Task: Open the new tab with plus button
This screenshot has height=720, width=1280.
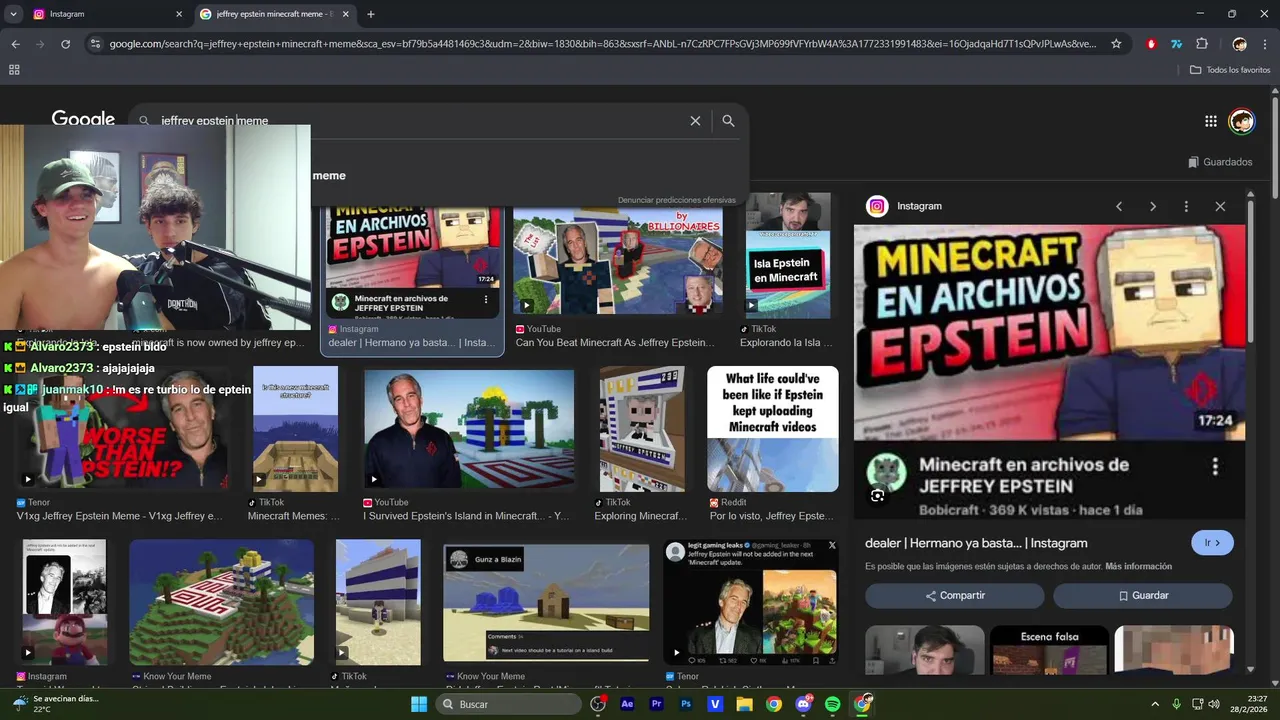Action: (x=371, y=14)
